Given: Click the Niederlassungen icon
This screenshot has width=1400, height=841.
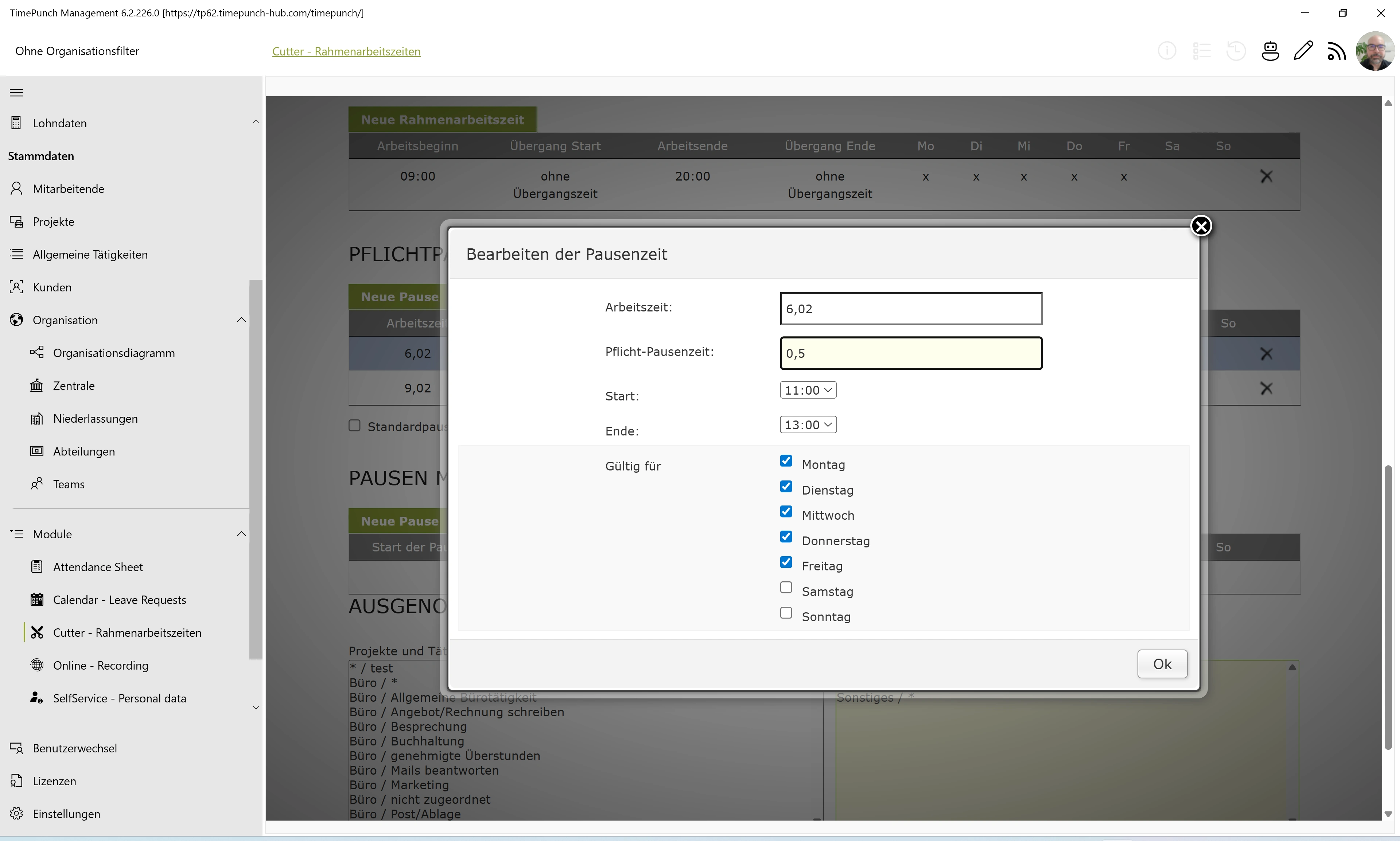Looking at the screenshot, I should coord(37,418).
